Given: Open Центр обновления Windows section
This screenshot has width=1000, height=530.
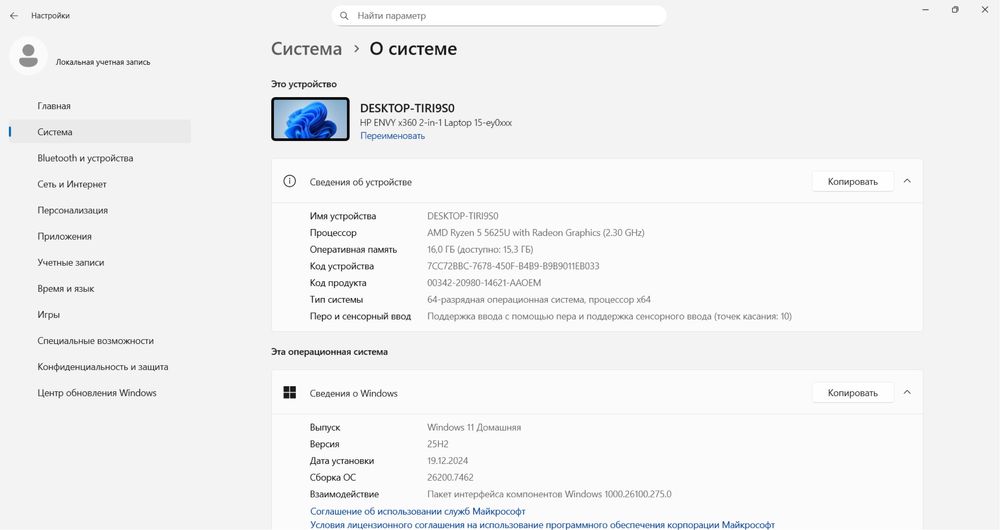Looking at the screenshot, I should coord(99,394).
